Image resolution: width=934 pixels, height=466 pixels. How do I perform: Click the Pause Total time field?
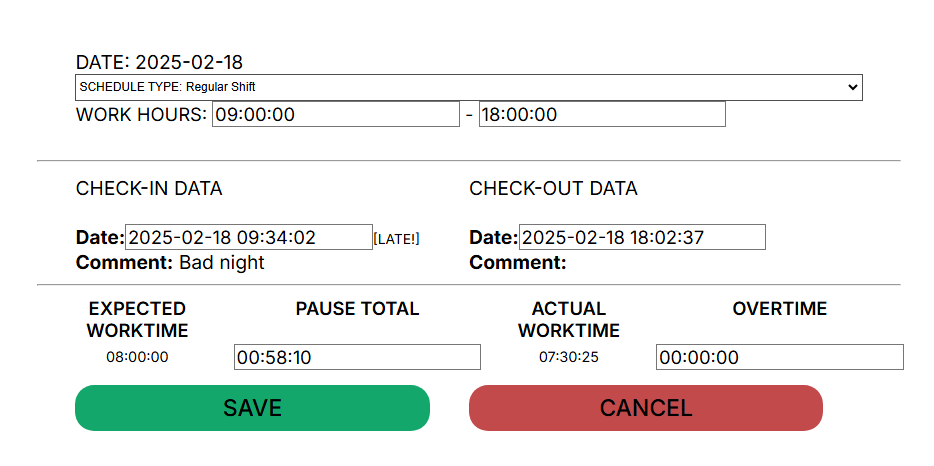pos(357,357)
